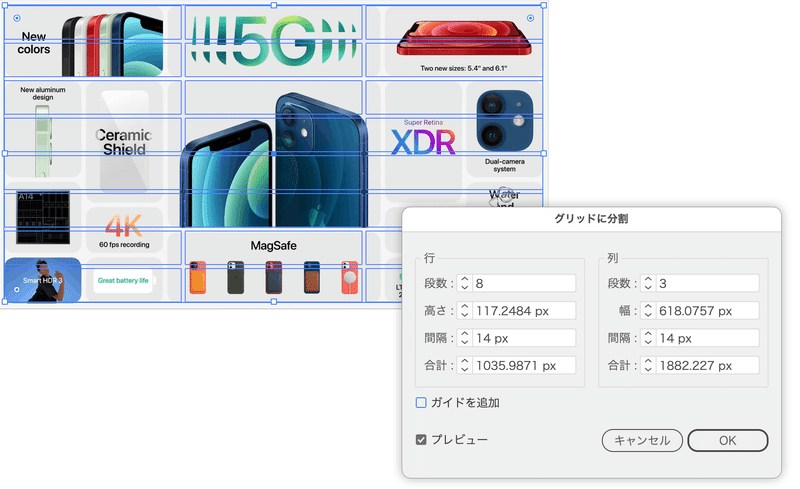
Task: Click the New aluminum design text
Action: (x=43, y=93)
